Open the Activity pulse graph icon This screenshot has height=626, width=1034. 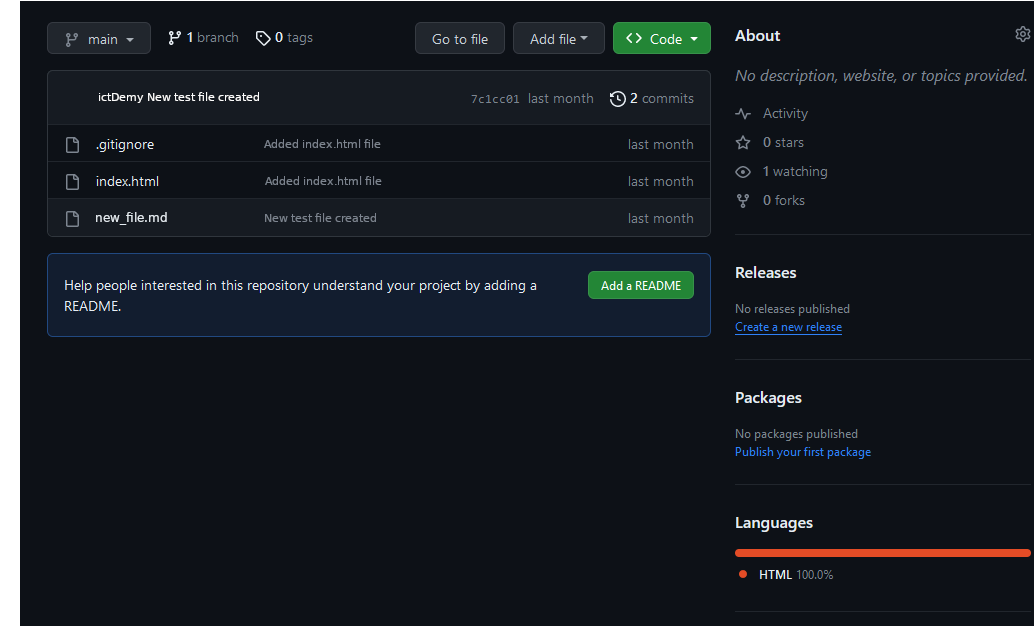[x=742, y=113]
